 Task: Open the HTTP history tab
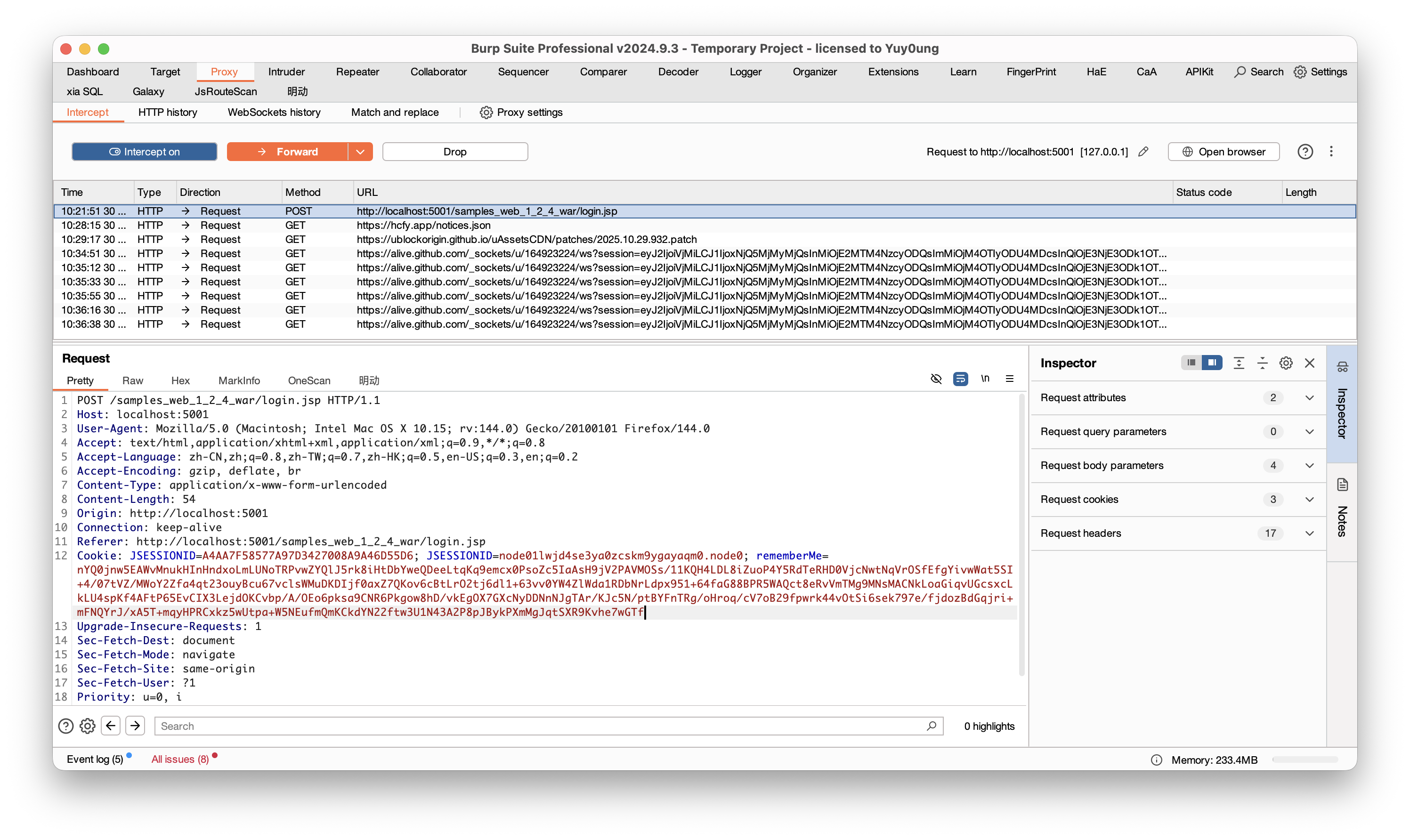tap(168, 112)
